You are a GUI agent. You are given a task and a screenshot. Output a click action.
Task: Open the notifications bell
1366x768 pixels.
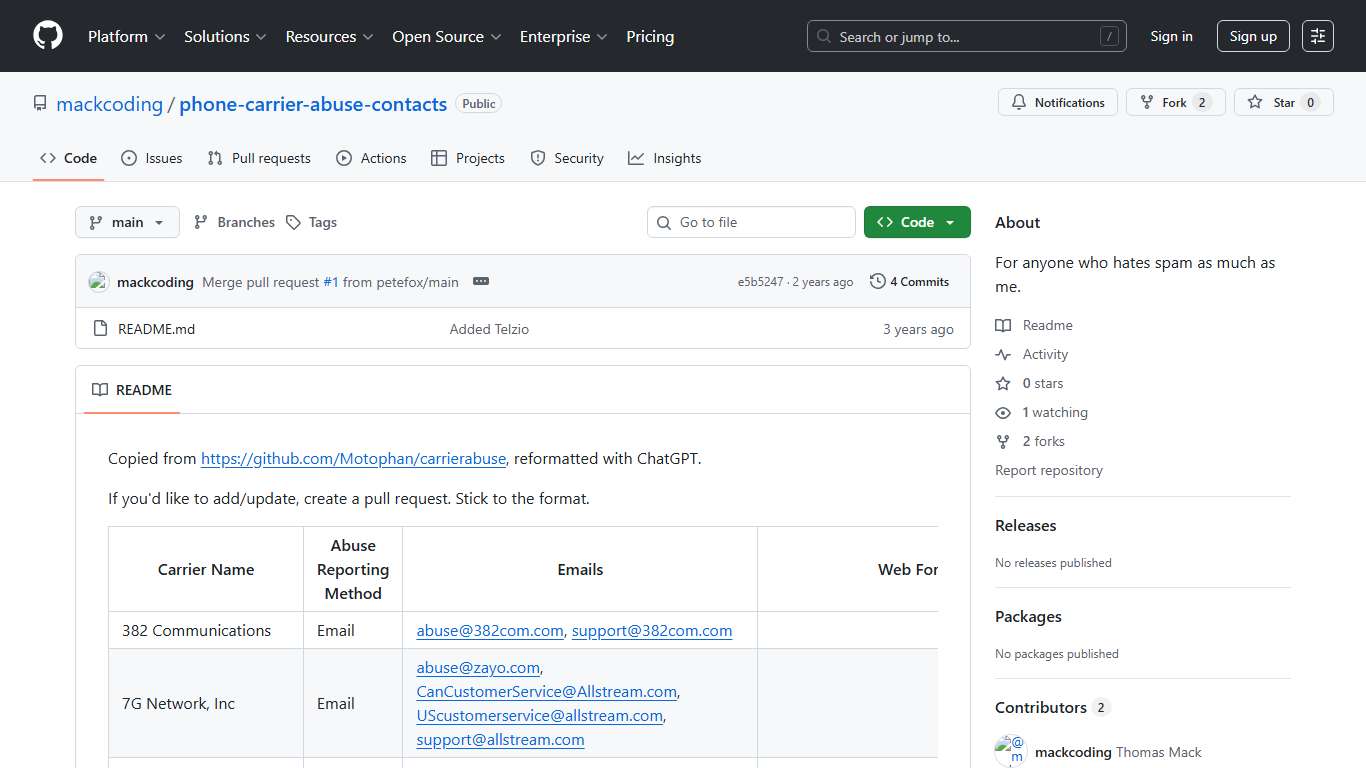[1019, 101]
